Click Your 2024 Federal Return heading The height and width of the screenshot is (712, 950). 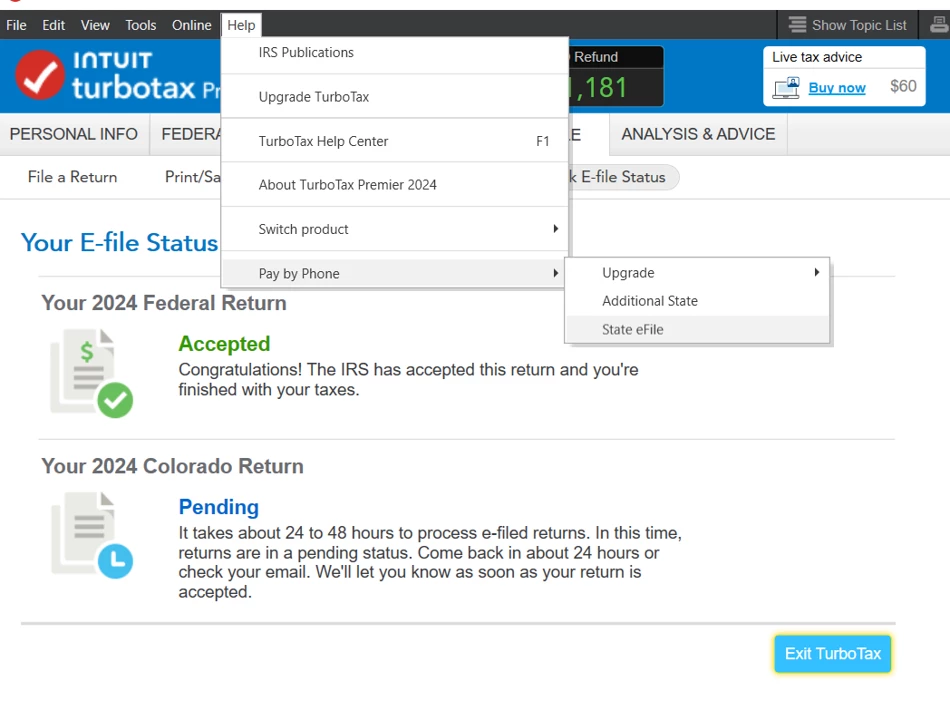coord(164,302)
